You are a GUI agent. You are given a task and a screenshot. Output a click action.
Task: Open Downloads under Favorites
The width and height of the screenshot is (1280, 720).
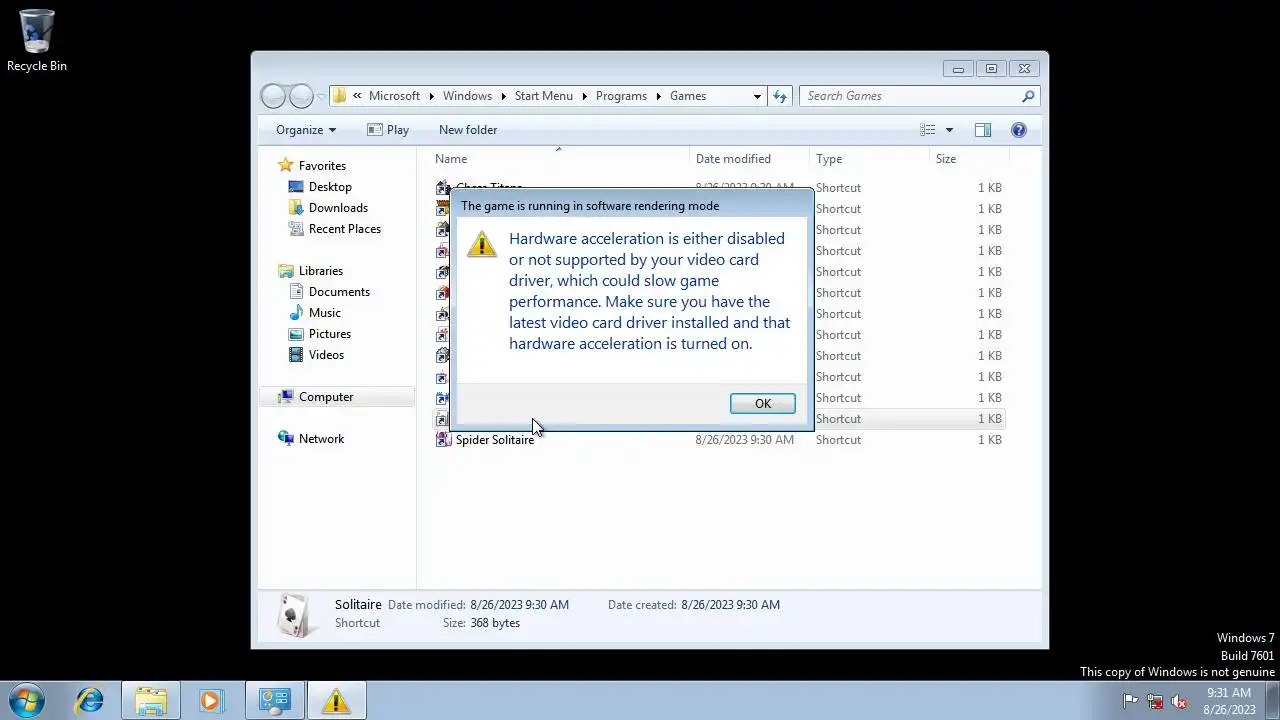(338, 208)
